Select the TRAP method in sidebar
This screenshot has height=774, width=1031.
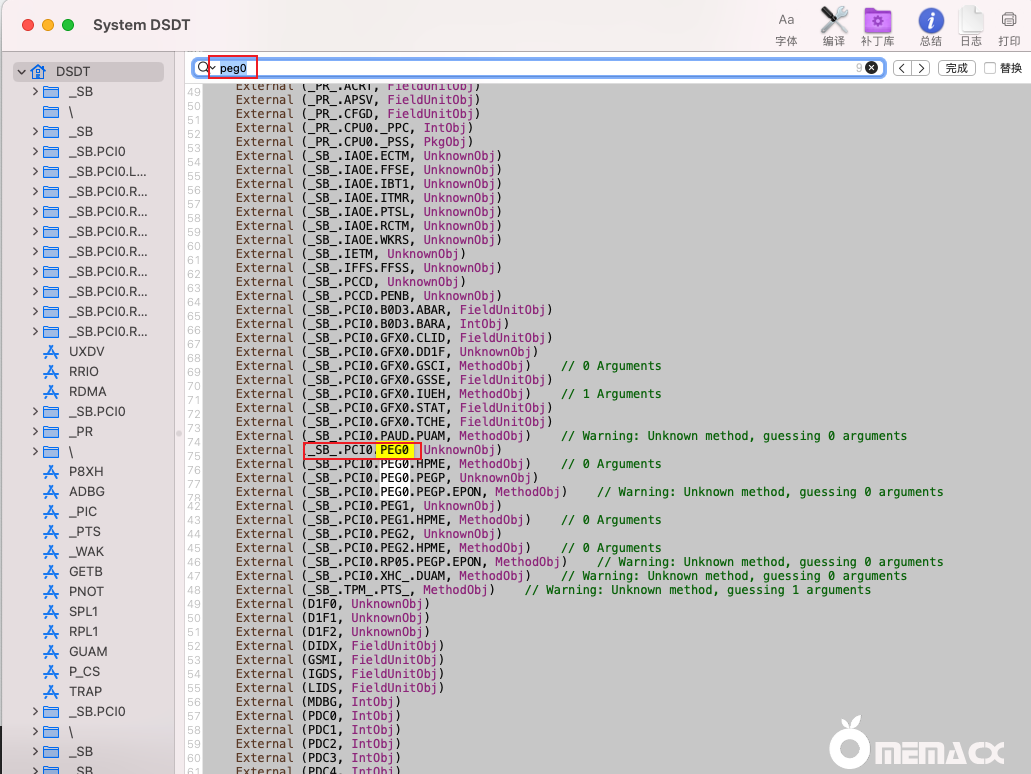pos(85,692)
